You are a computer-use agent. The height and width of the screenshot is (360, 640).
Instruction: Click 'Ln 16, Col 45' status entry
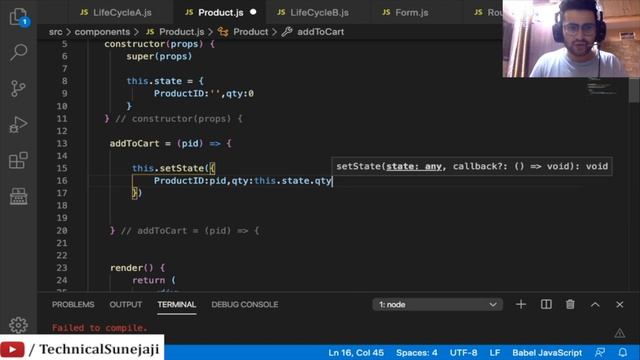(x=356, y=353)
